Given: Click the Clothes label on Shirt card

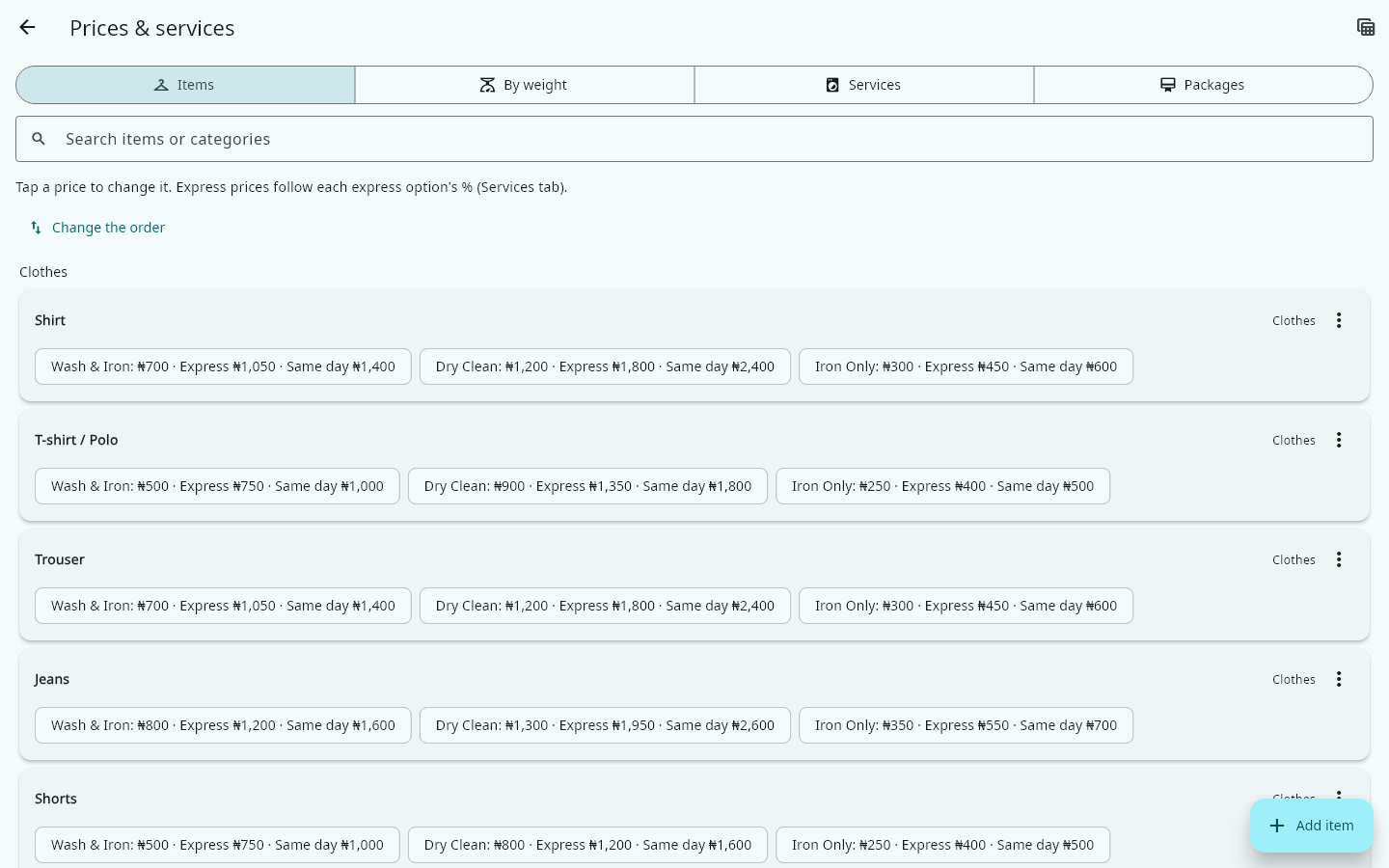Looking at the screenshot, I should (x=1294, y=320).
